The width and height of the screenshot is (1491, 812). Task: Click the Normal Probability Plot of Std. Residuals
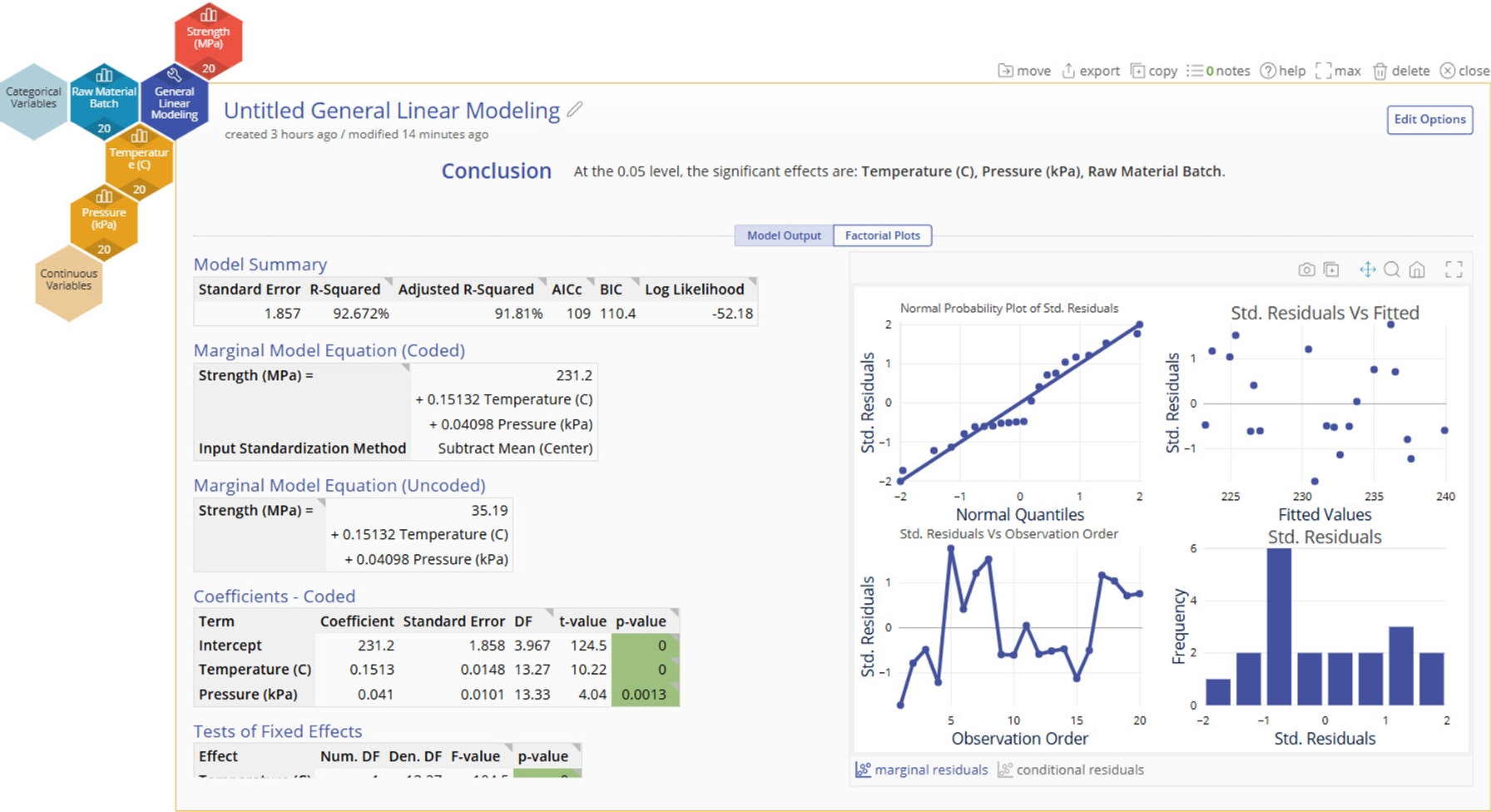coord(1020,403)
